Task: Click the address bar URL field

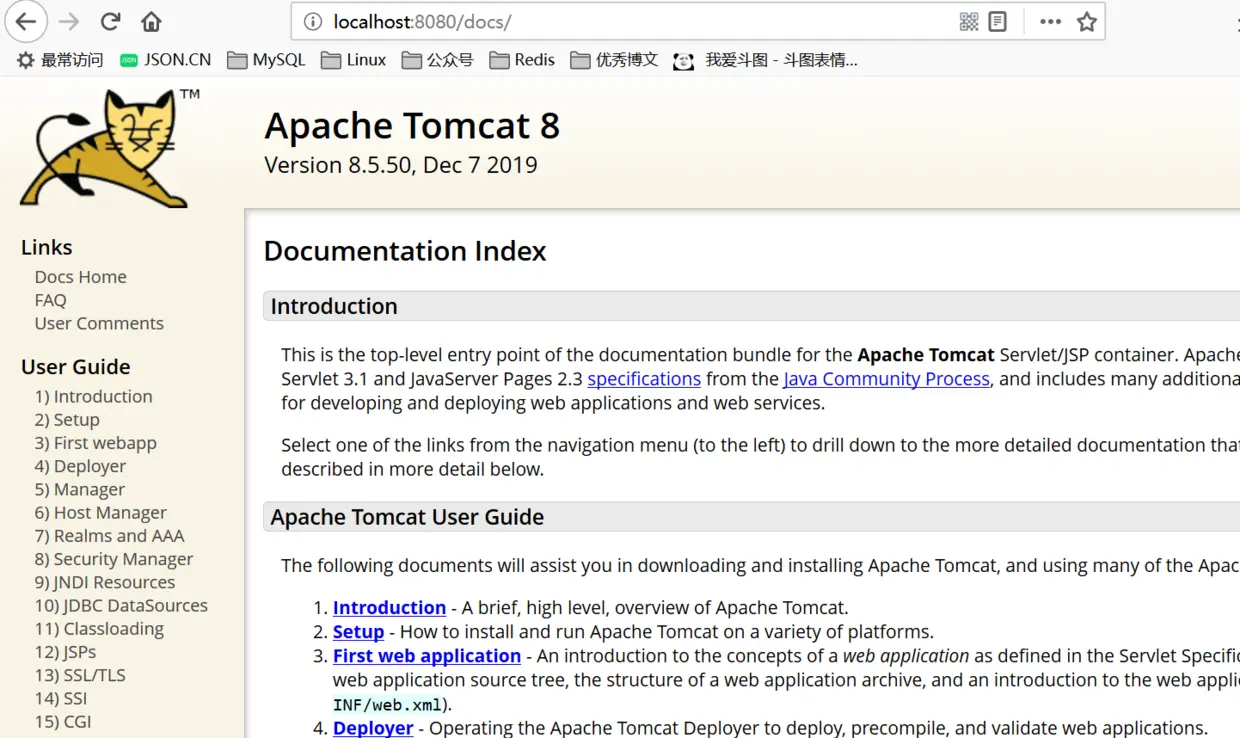Action: (640, 22)
